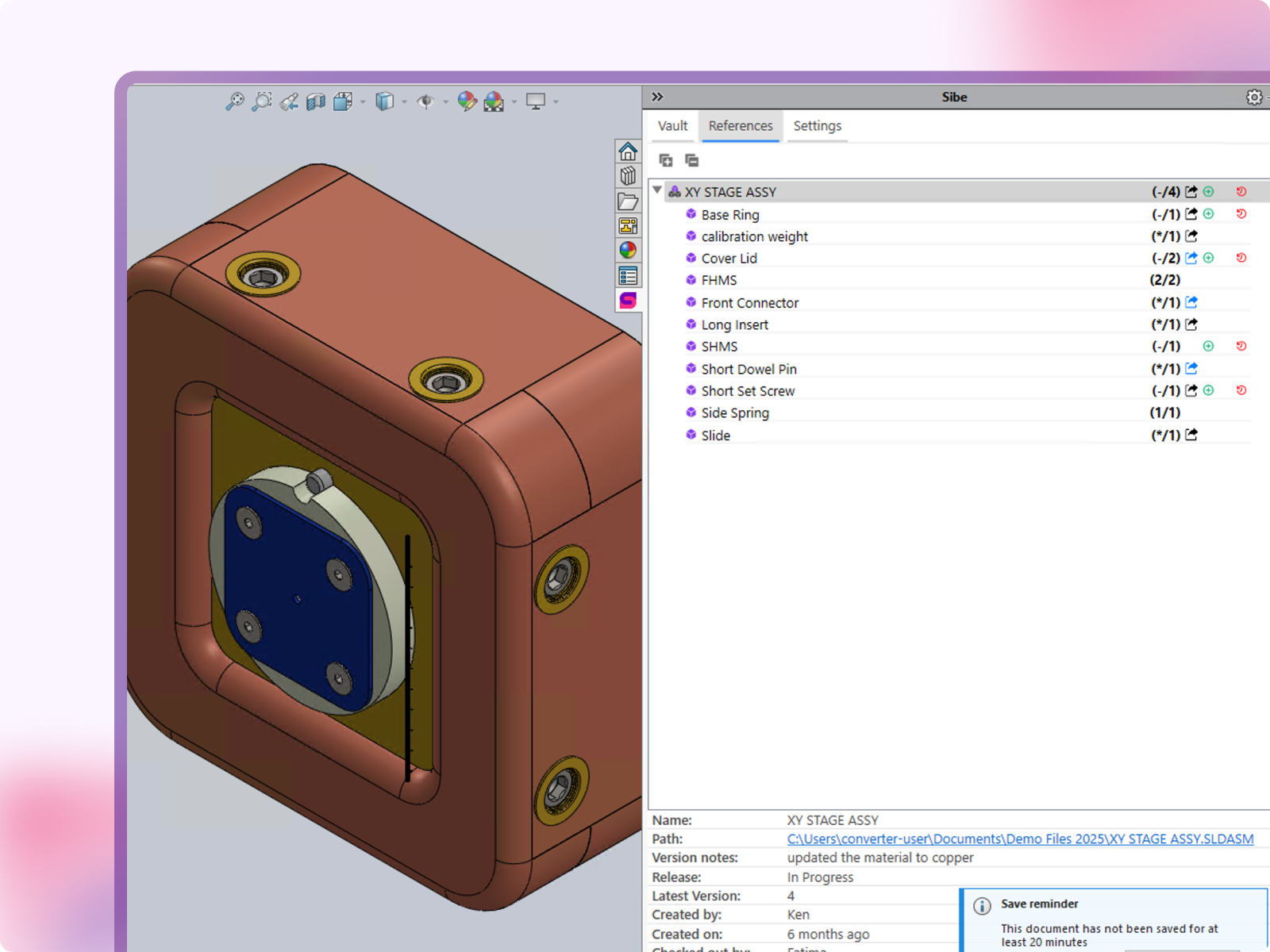Click green plus icon on SHMS row
The height and width of the screenshot is (952, 1270).
click(x=1208, y=346)
